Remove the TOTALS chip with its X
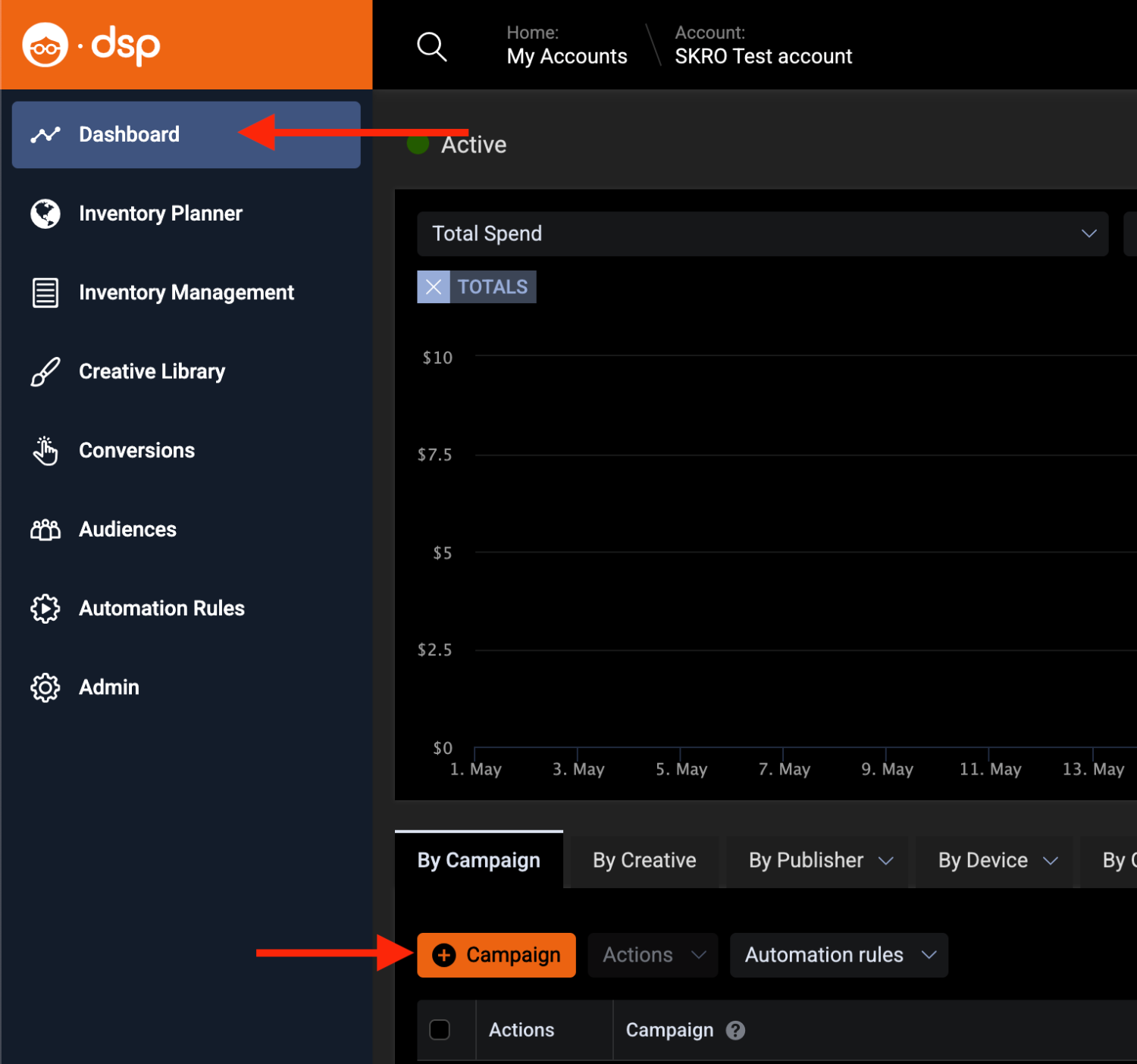 click(434, 287)
